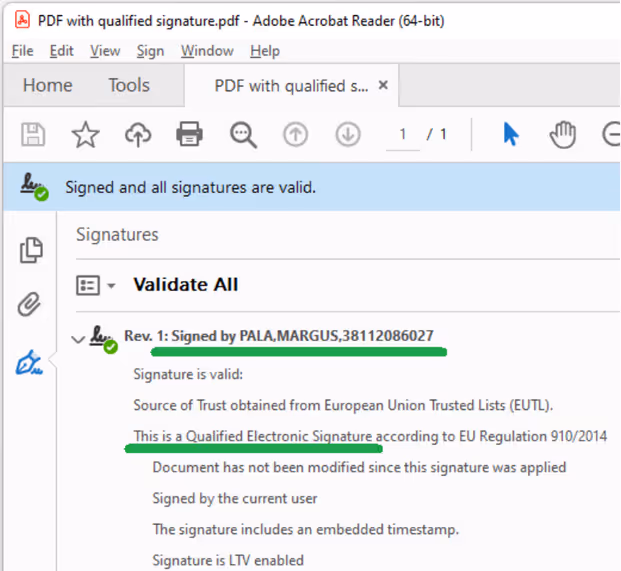This screenshot has height=571, width=621.
Task: Click 'Signed and all signatures are valid.' message
Action: click(190, 187)
